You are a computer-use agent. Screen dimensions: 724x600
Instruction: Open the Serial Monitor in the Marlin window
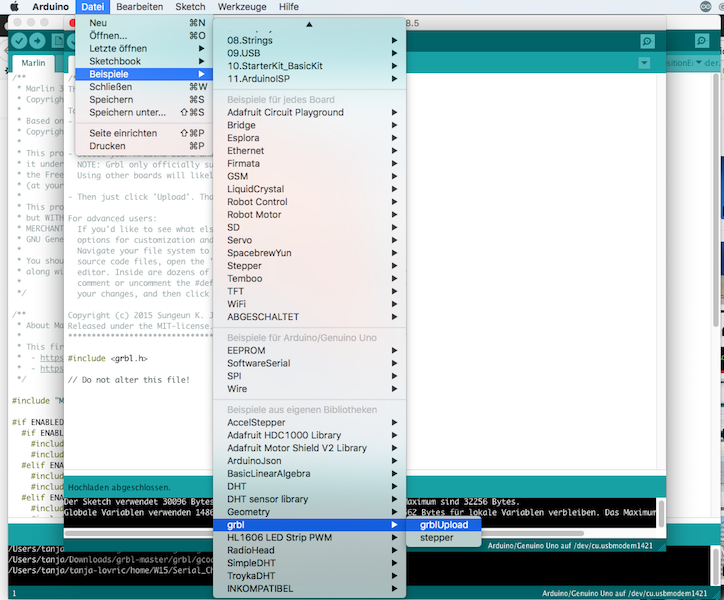click(702, 41)
